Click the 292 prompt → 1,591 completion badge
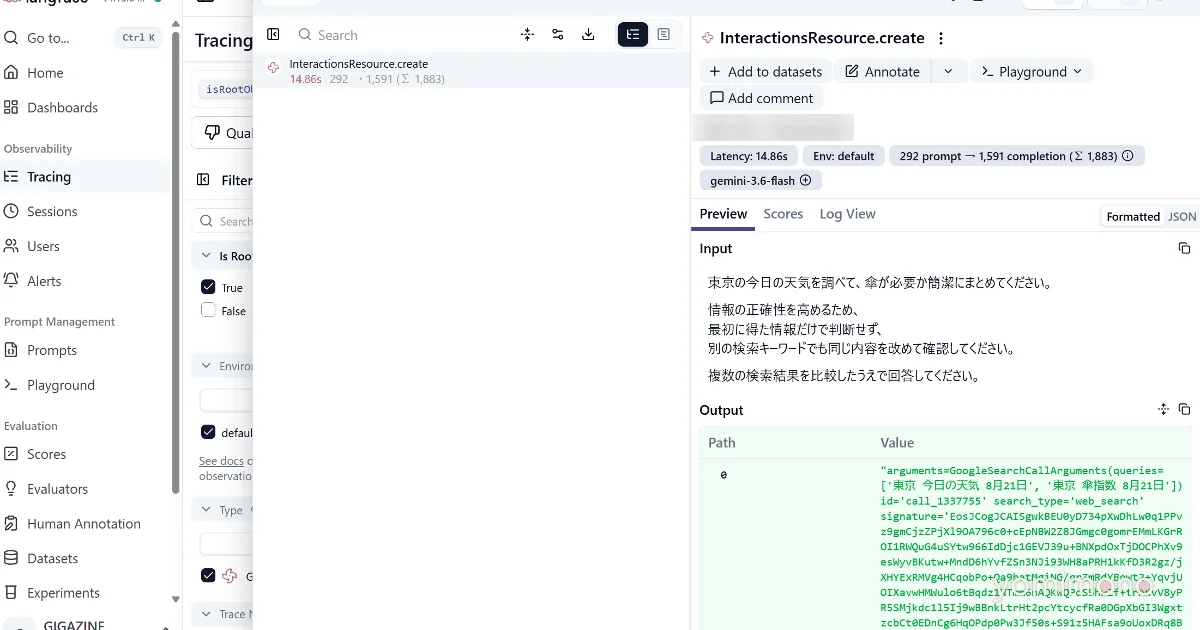This screenshot has height=630, width=1200. (x=1016, y=156)
